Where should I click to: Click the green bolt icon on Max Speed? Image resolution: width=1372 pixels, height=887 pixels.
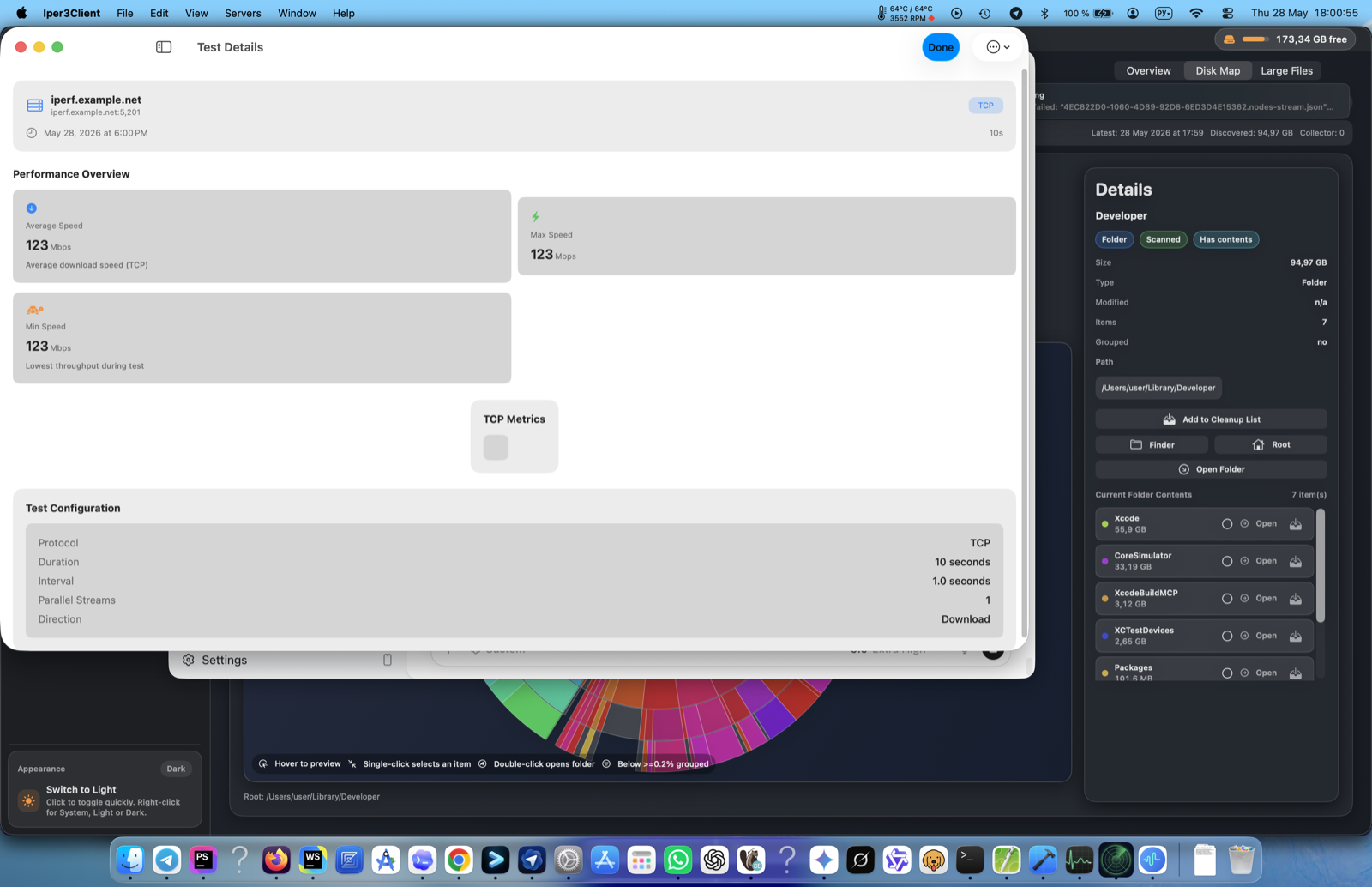click(x=536, y=217)
